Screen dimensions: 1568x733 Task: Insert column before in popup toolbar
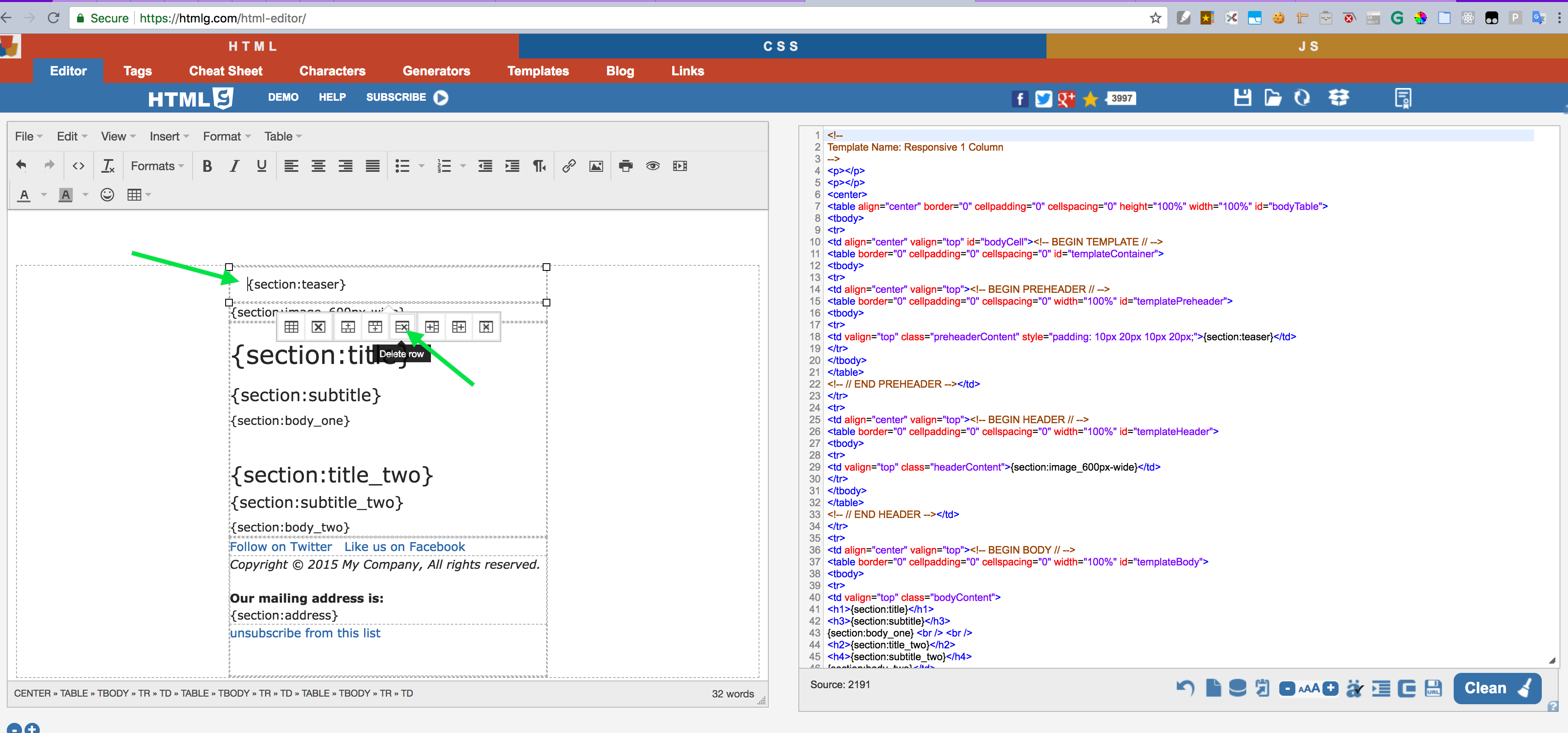pos(432,327)
